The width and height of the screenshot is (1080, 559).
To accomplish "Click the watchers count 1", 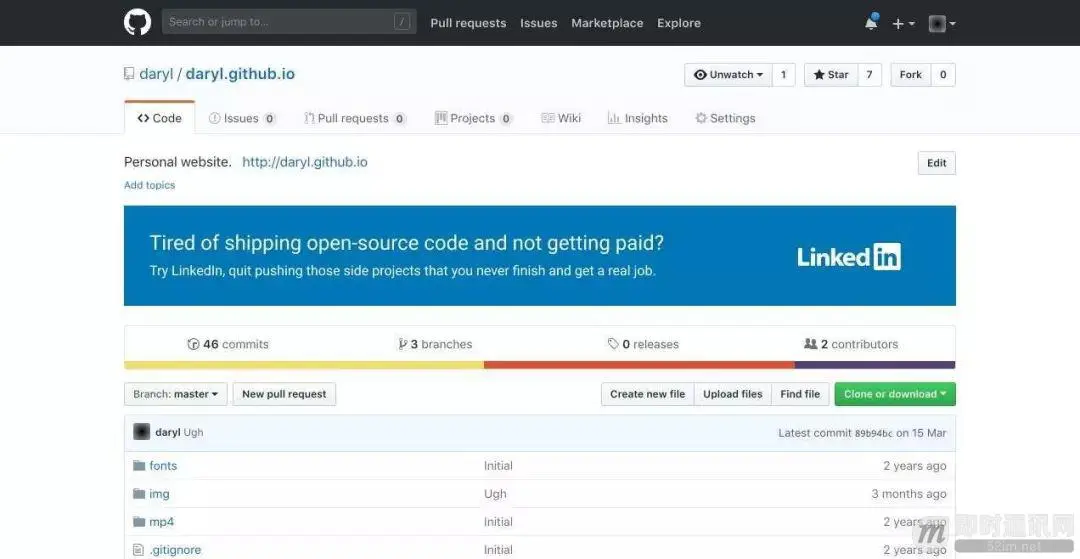I will (783, 75).
